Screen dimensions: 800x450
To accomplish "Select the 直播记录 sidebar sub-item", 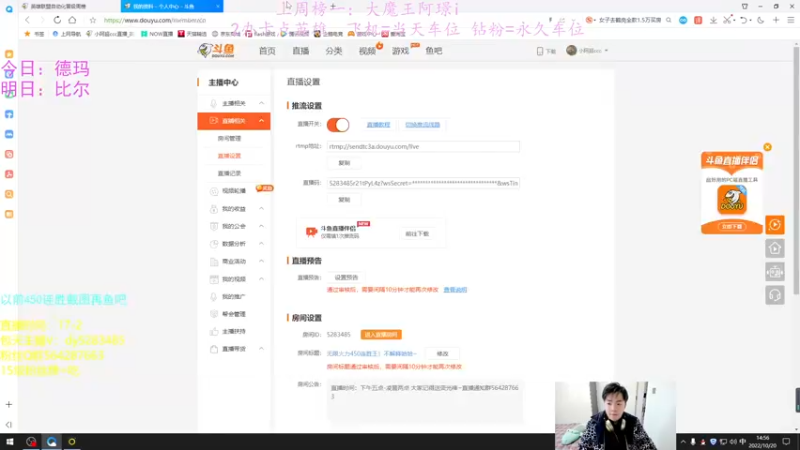I will [x=229, y=173].
